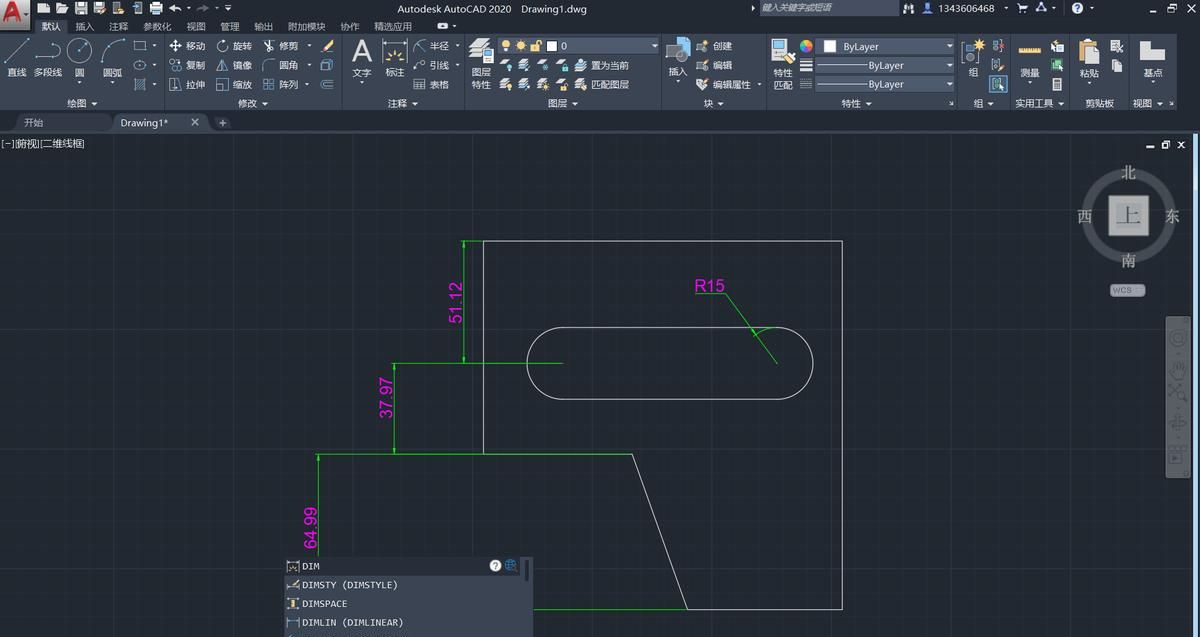This screenshot has height=637, width=1200.
Task: Select the Fillet (圆角) tool
Action: click(287, 65)
